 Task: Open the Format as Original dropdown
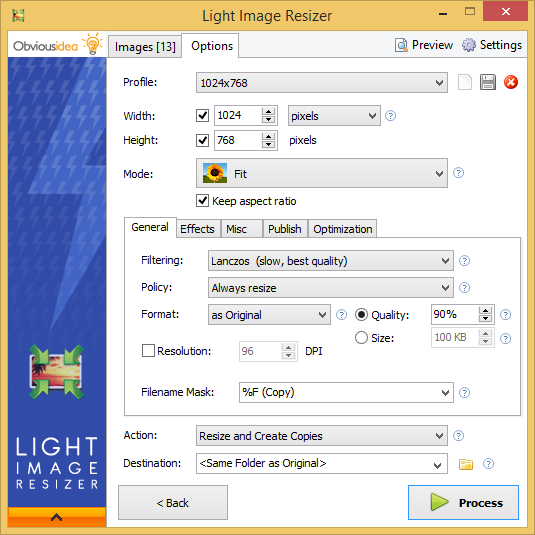(x=269, y=315)
